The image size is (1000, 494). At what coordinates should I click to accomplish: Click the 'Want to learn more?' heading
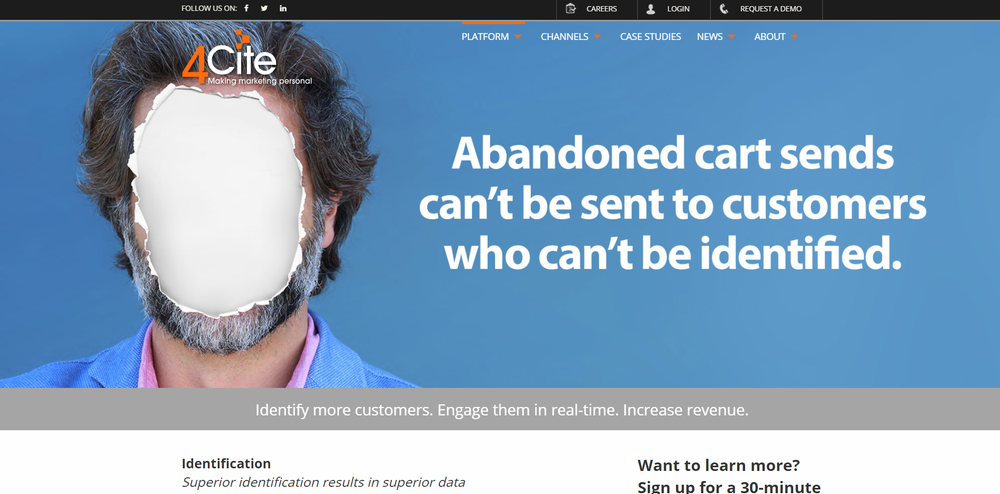tap(719, 465)
